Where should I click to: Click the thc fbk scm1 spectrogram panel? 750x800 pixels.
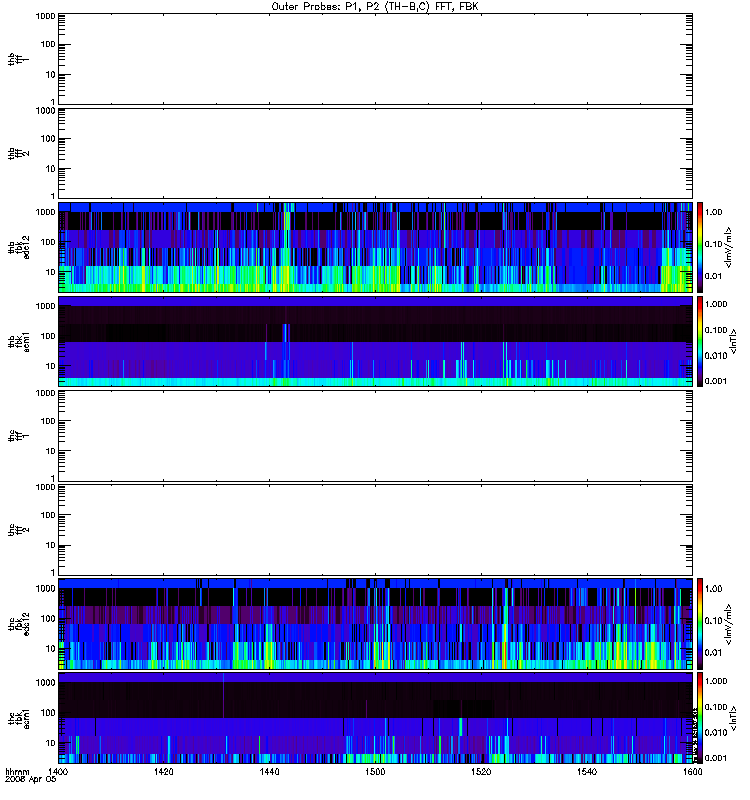pyautogui.click(x=375, y=718)
